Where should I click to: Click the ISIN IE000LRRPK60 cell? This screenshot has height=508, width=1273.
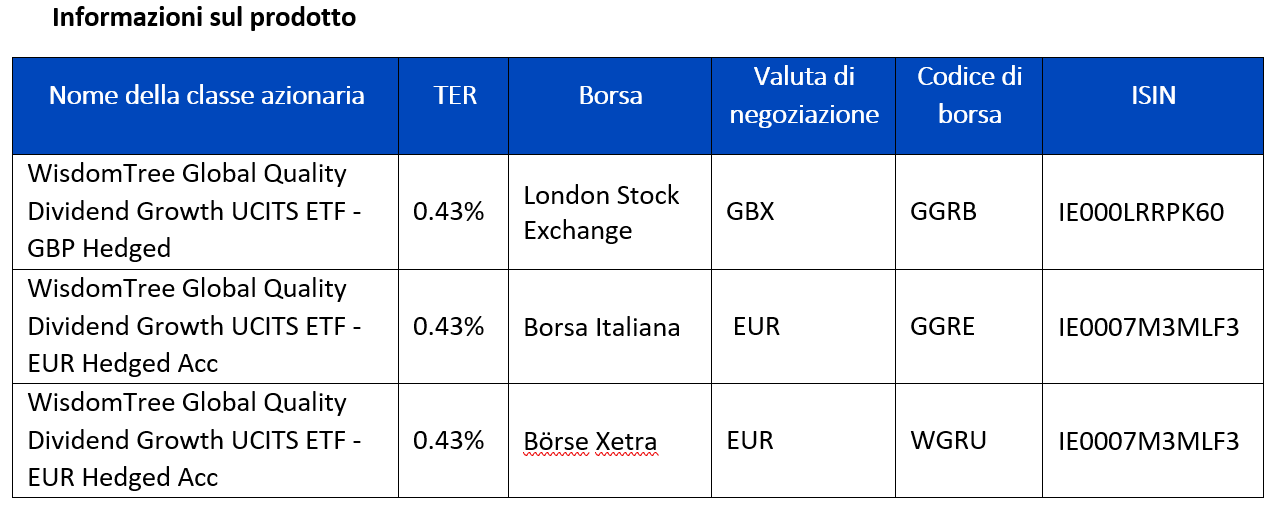tap(1153, 212)
